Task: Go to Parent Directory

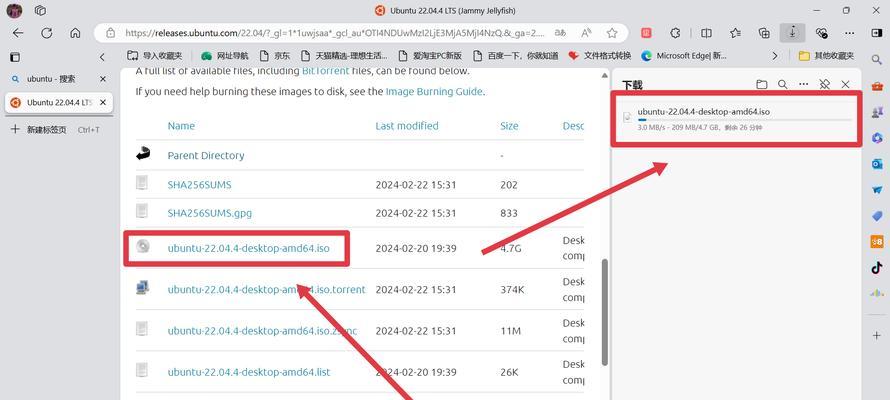Action: click(206, 155)
